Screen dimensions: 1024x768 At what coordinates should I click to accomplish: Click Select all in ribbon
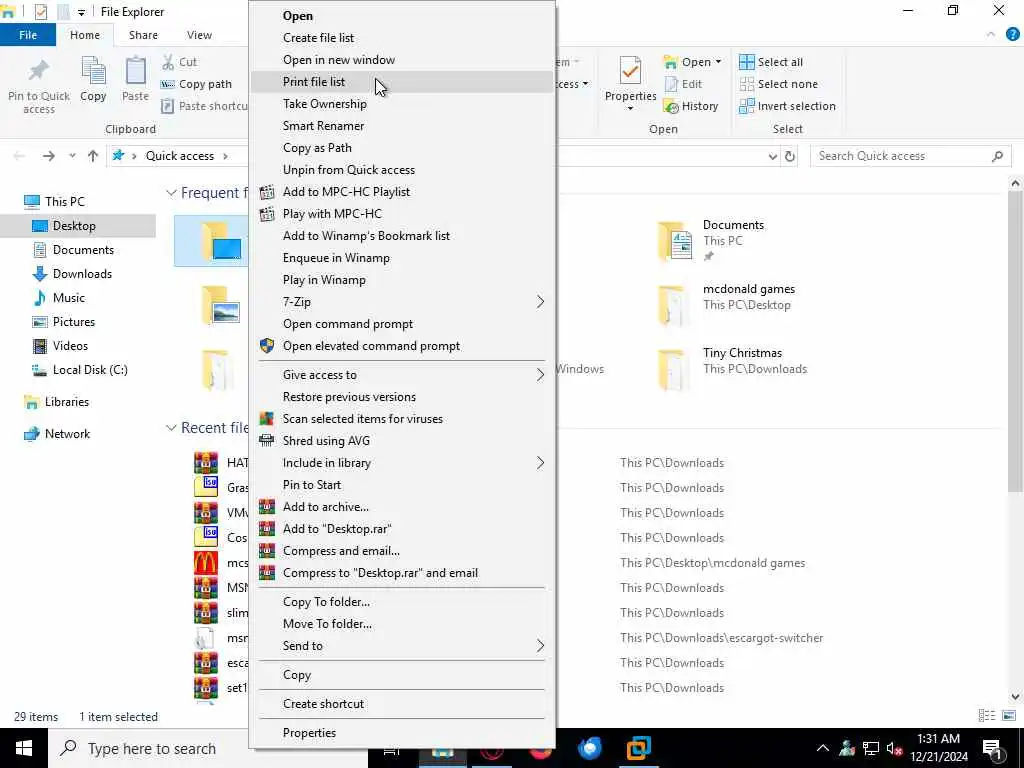[x=771, y=62]
